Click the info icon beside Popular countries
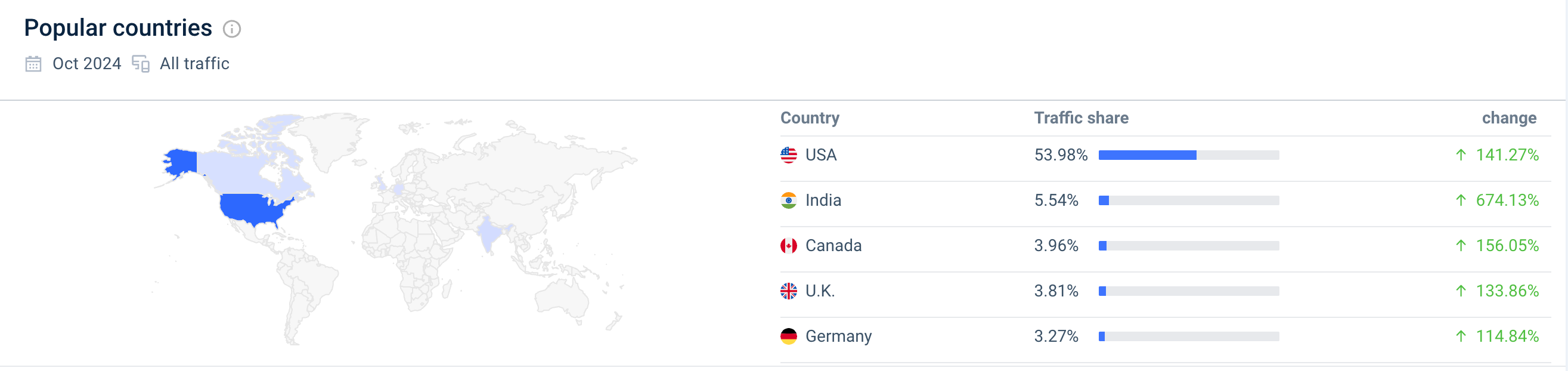The image size is (1568, 371). pyautogui.click(x=231, y=29)
